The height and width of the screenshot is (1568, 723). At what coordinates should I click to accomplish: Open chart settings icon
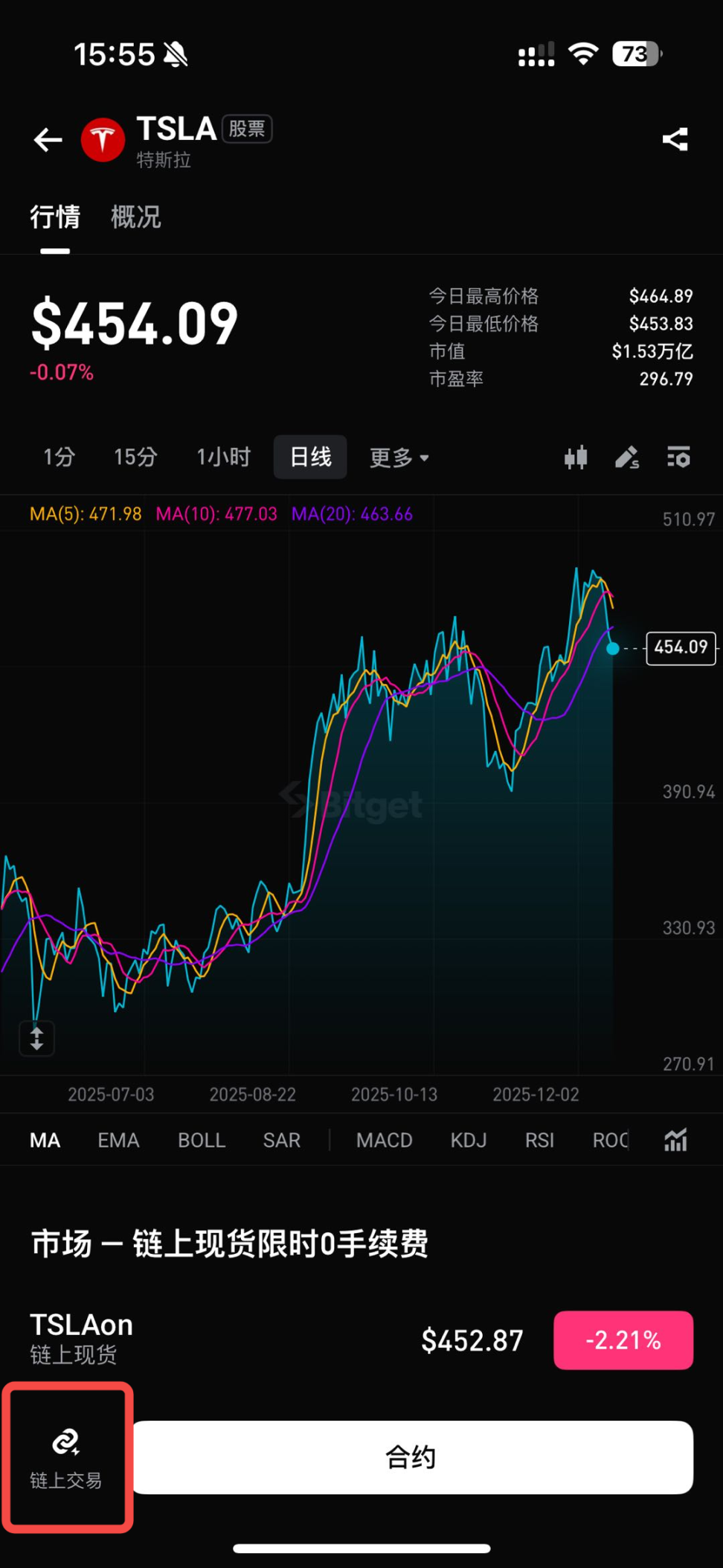click(x=678, y=457)
